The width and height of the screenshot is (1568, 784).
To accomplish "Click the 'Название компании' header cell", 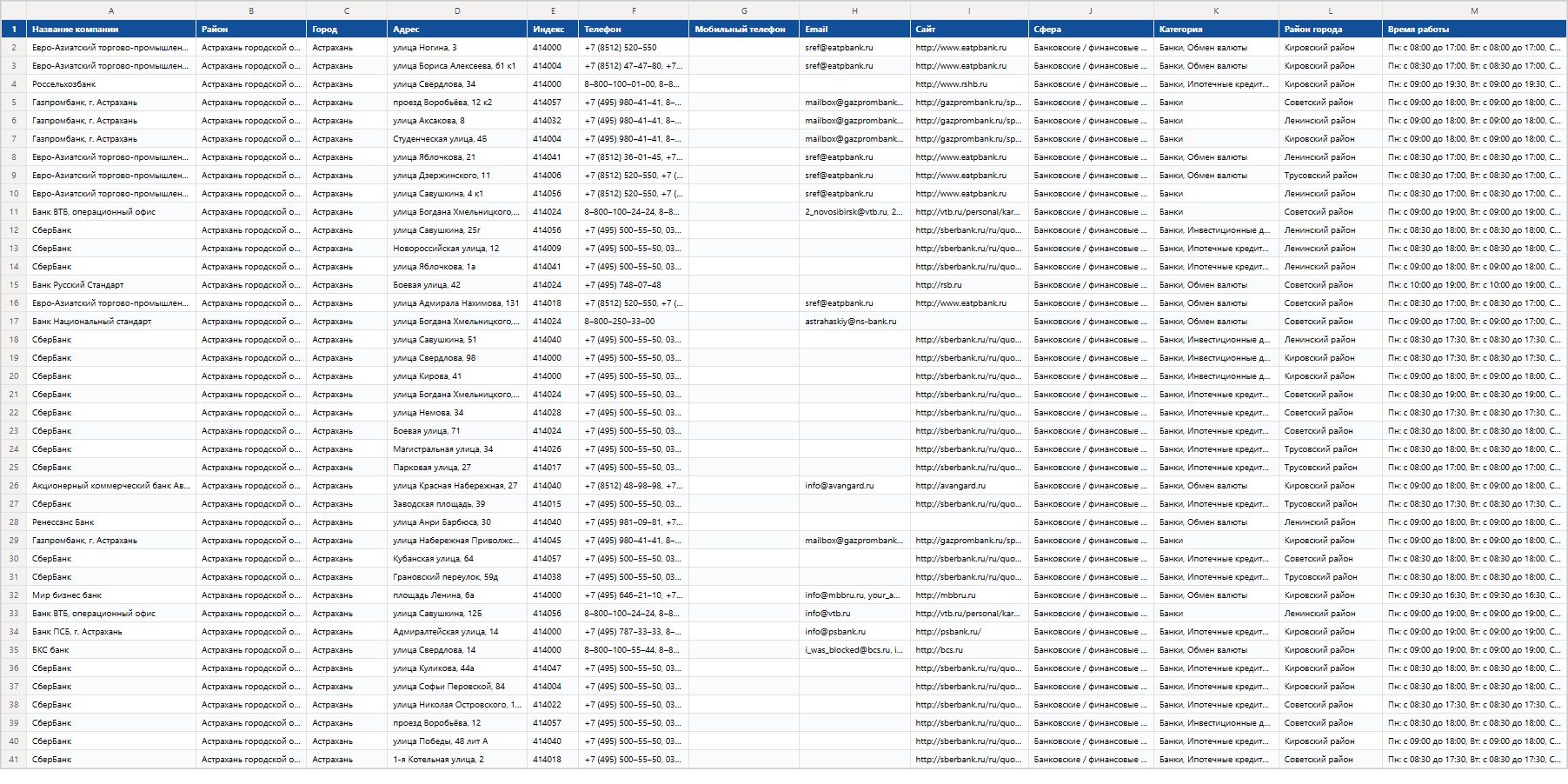I will coord(111,29).
